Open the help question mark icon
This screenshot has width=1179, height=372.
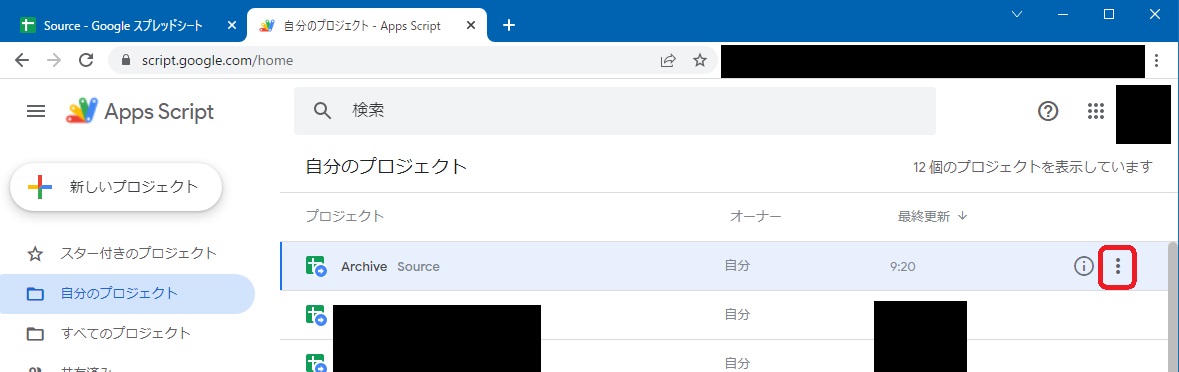pos(1047,111)
